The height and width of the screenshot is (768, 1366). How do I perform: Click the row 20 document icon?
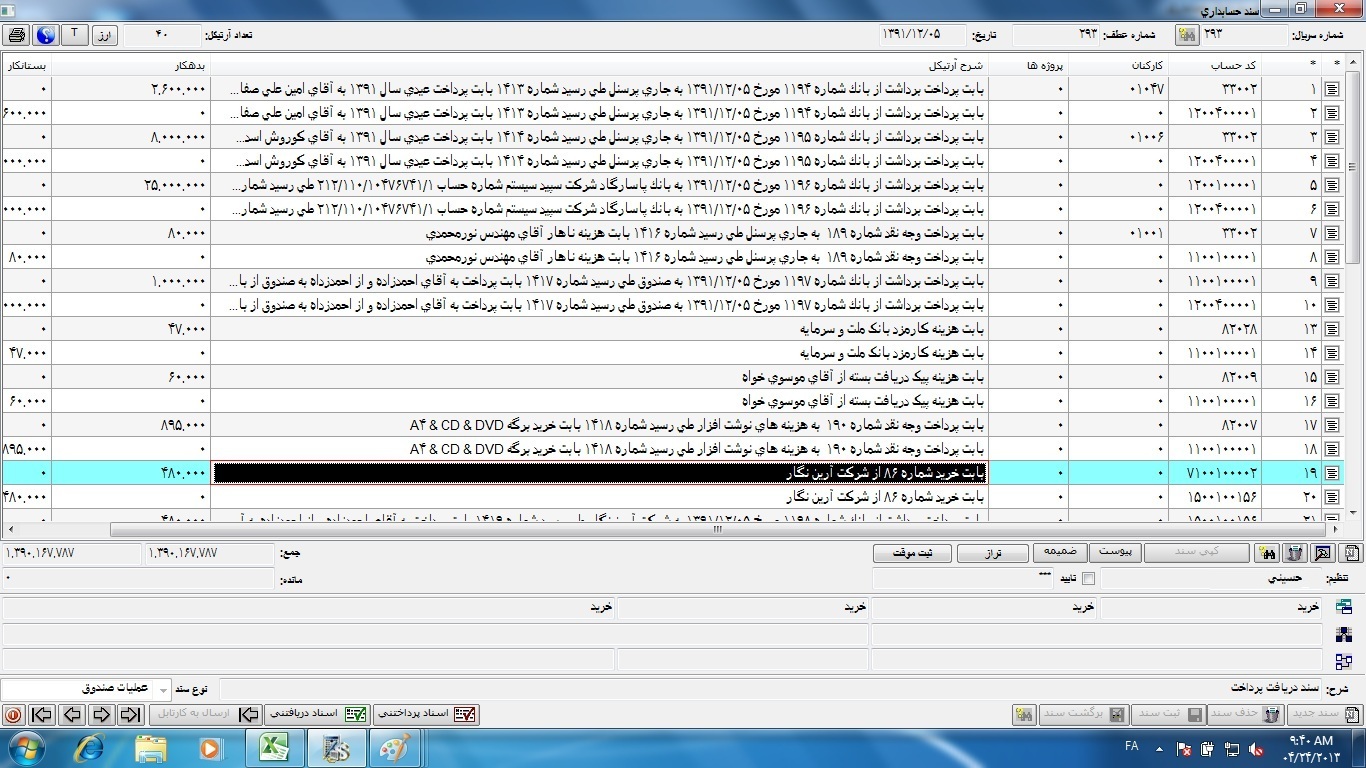pos(1332,497)
